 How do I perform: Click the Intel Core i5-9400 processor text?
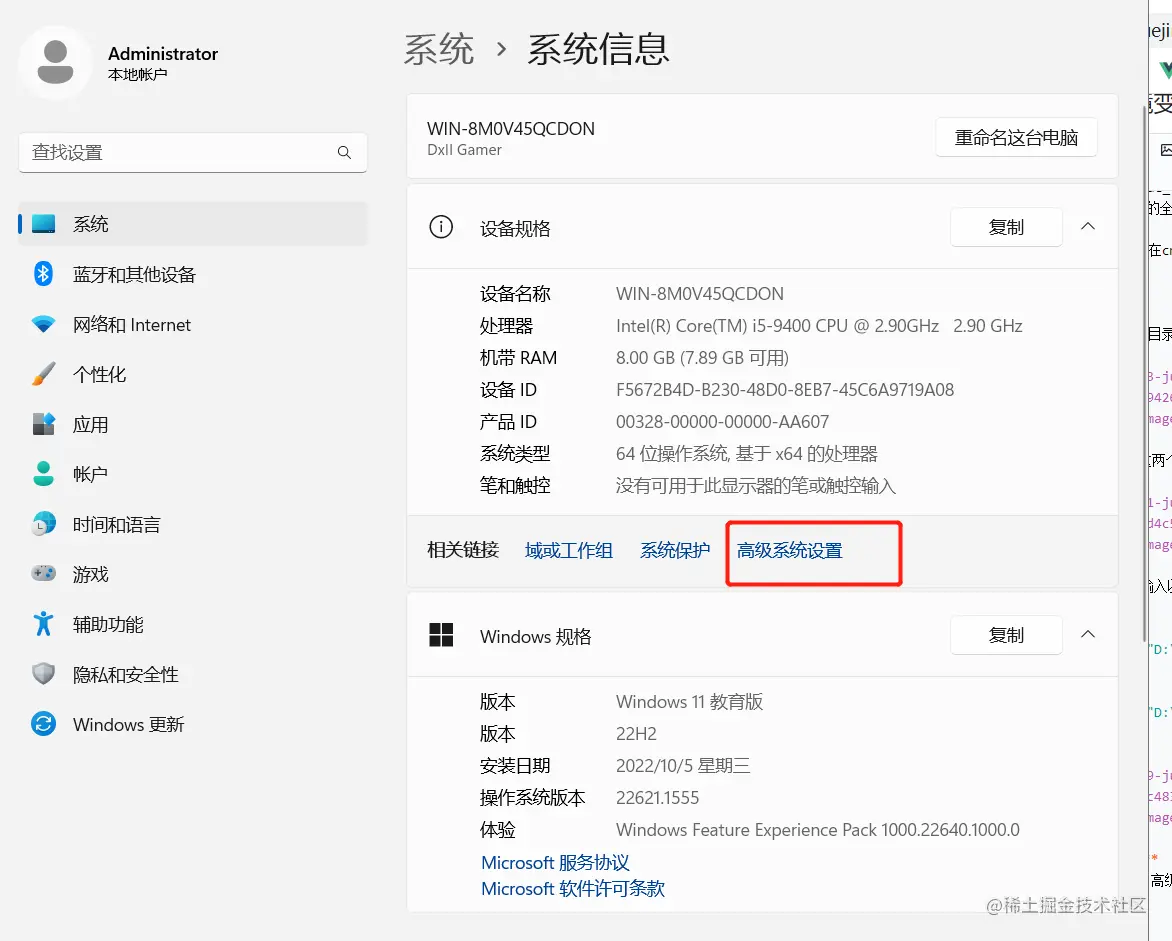point(819,326)
